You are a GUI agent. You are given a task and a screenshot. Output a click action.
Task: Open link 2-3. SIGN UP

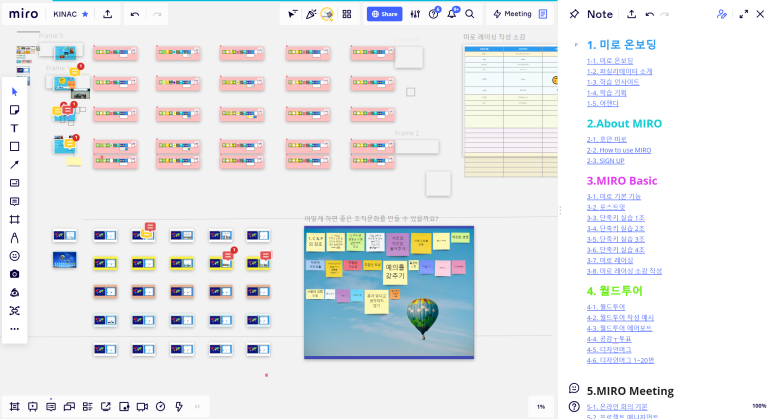click(605, 161)
